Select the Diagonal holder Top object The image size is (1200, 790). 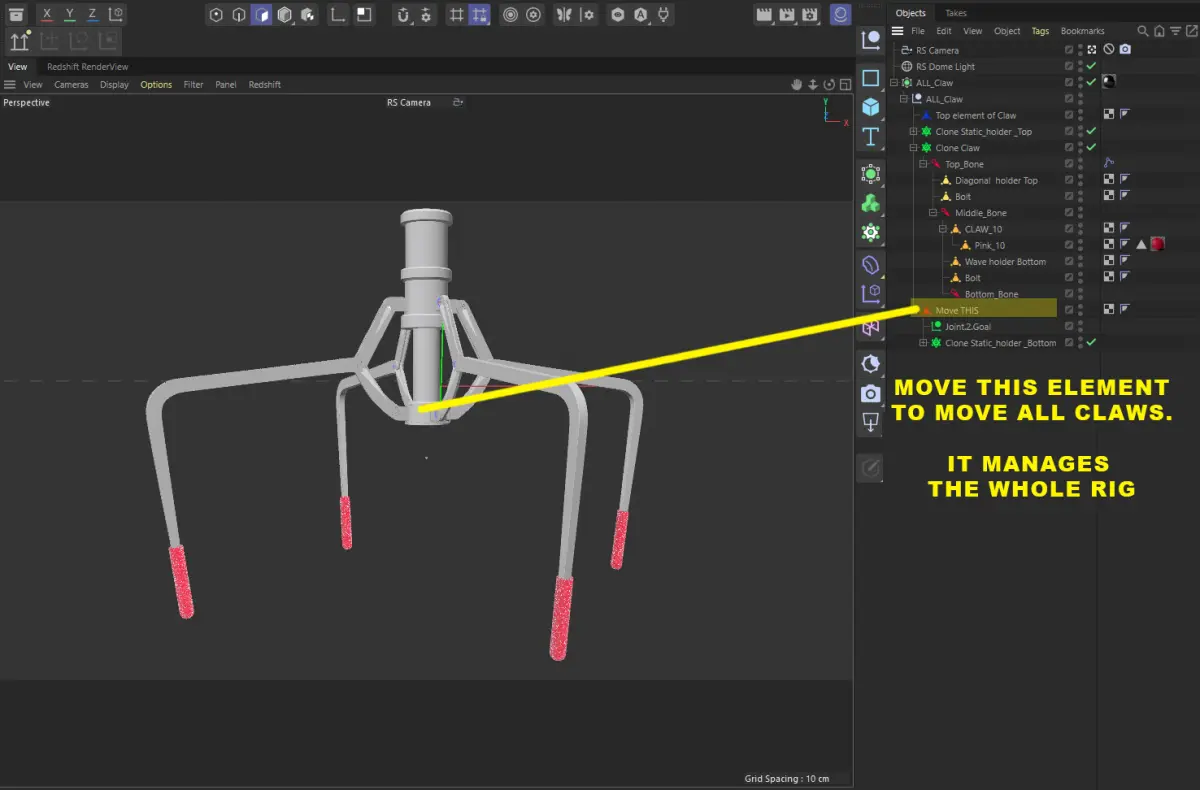coord(996,181)
